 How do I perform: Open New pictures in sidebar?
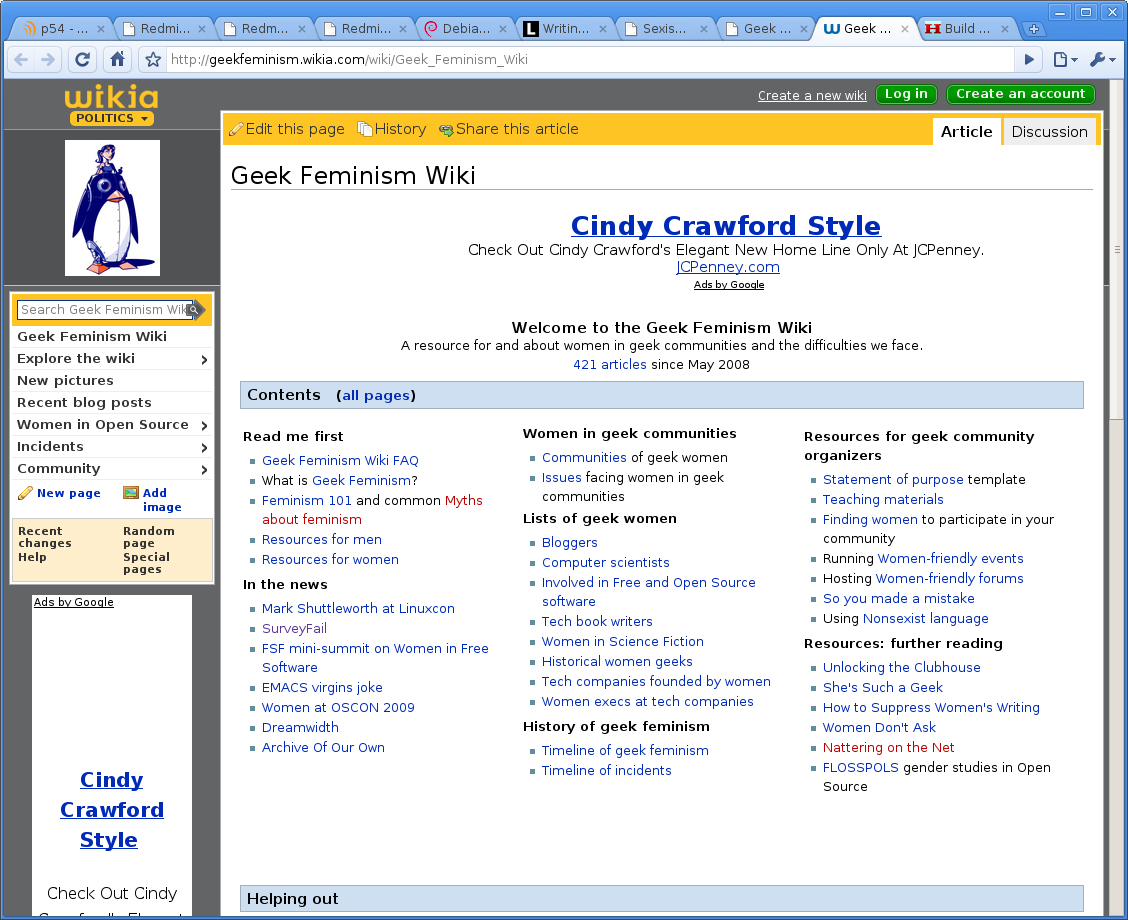pyautogui.click(x=65, y=381)
